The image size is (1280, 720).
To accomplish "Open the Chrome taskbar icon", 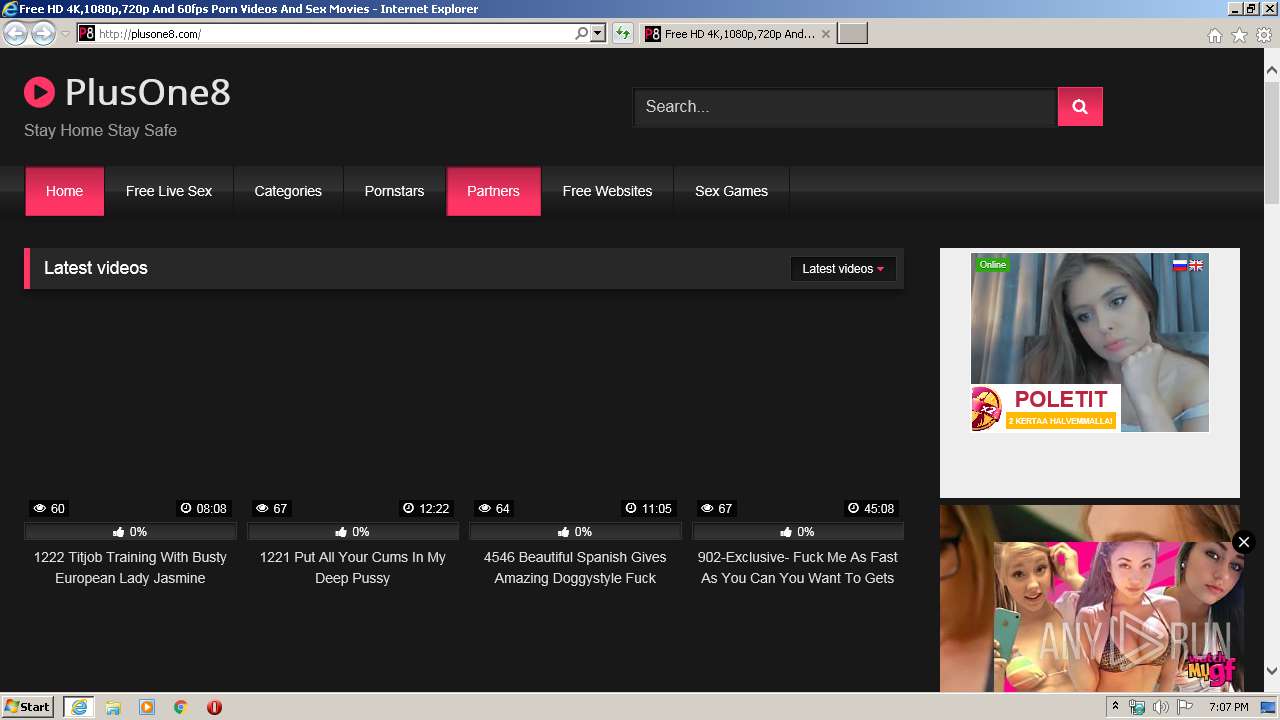I will 181,707.
